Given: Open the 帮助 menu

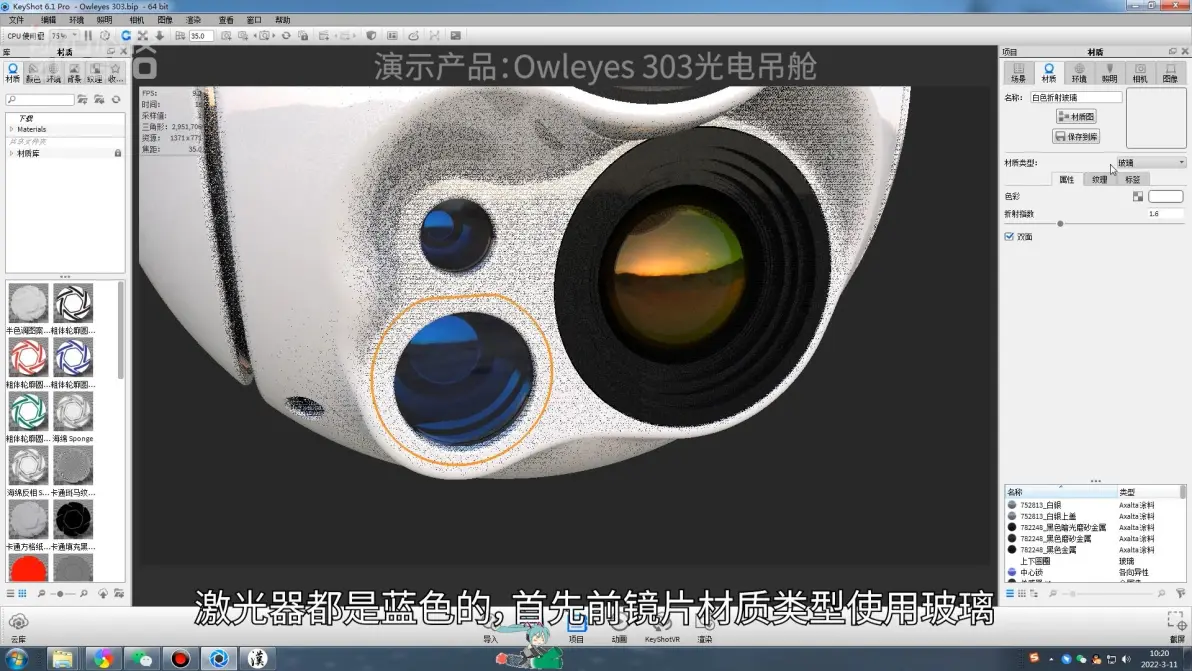Looking at the screenshot, I should 283,20.
